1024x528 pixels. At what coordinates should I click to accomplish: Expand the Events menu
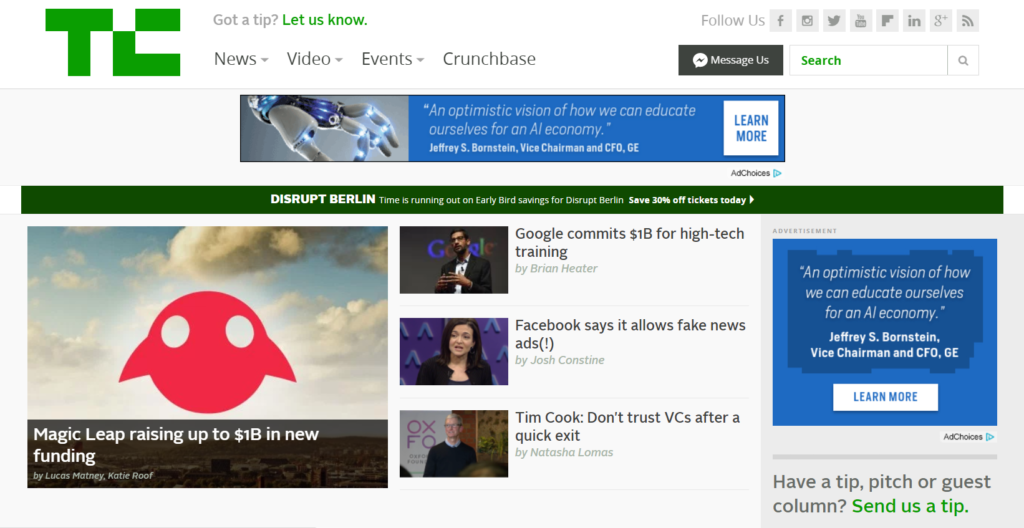click(392, 59)
